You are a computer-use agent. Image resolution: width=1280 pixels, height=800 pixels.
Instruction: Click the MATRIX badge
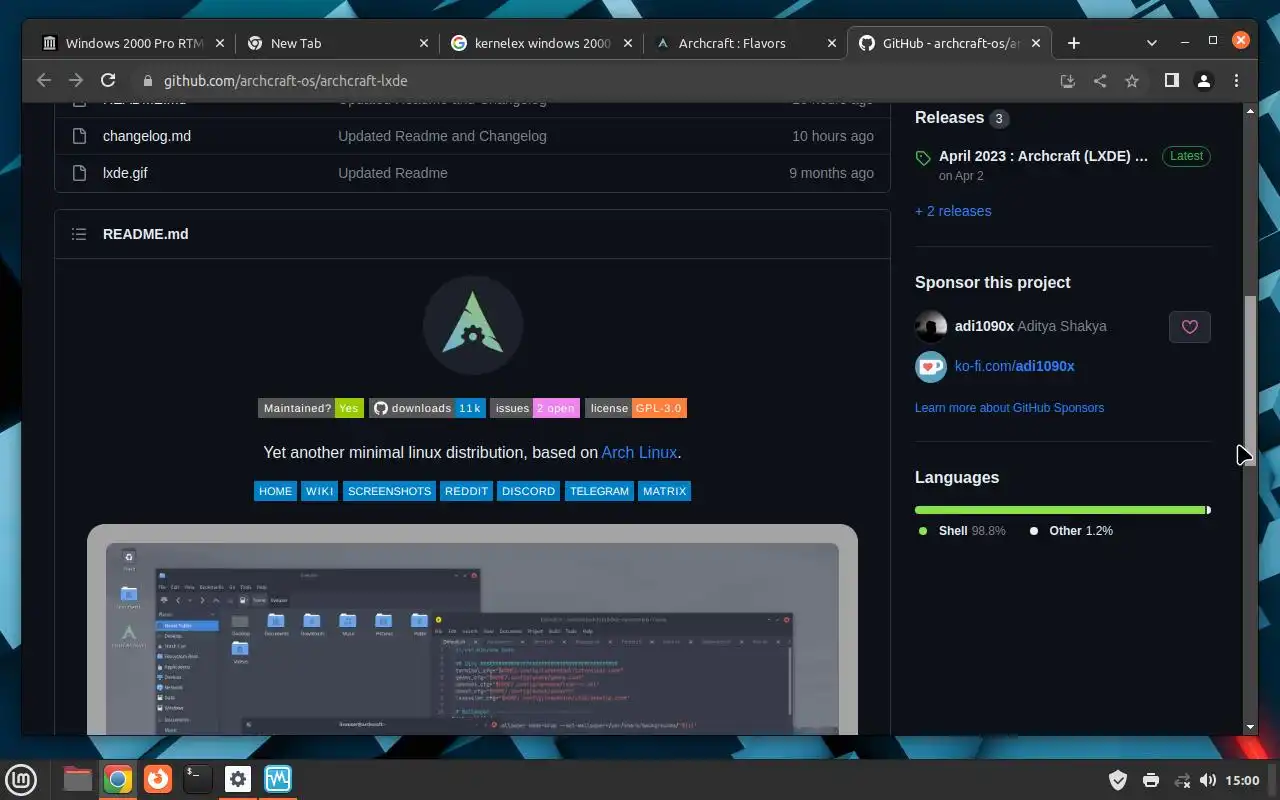pos(665,491)
